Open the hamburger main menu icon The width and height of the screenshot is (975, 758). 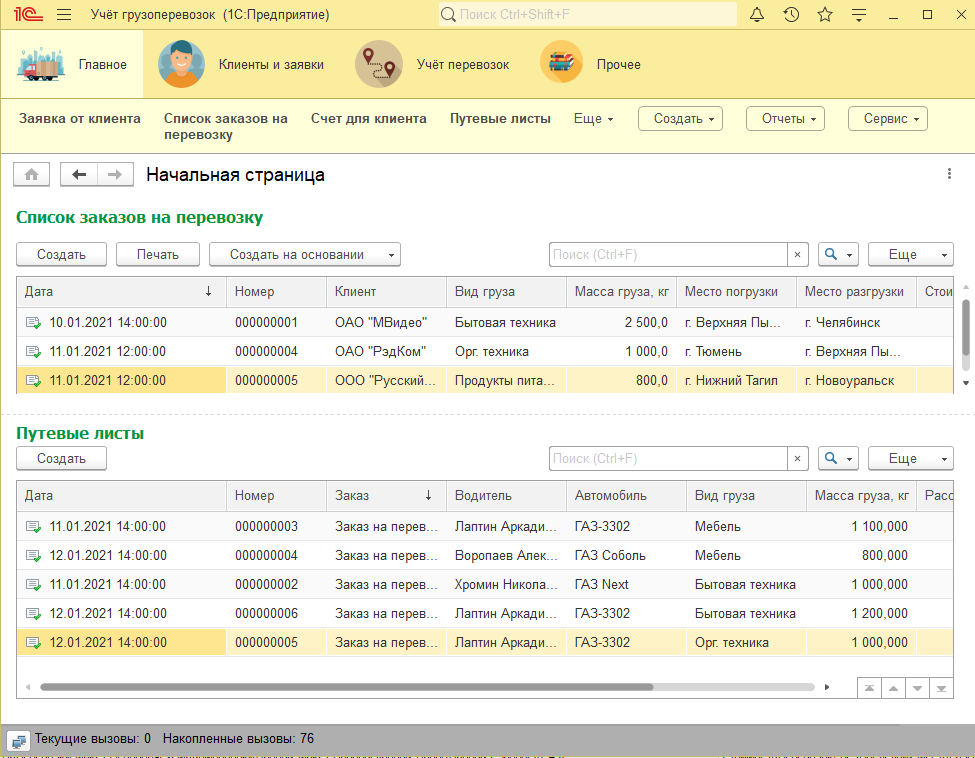[64, 14]
